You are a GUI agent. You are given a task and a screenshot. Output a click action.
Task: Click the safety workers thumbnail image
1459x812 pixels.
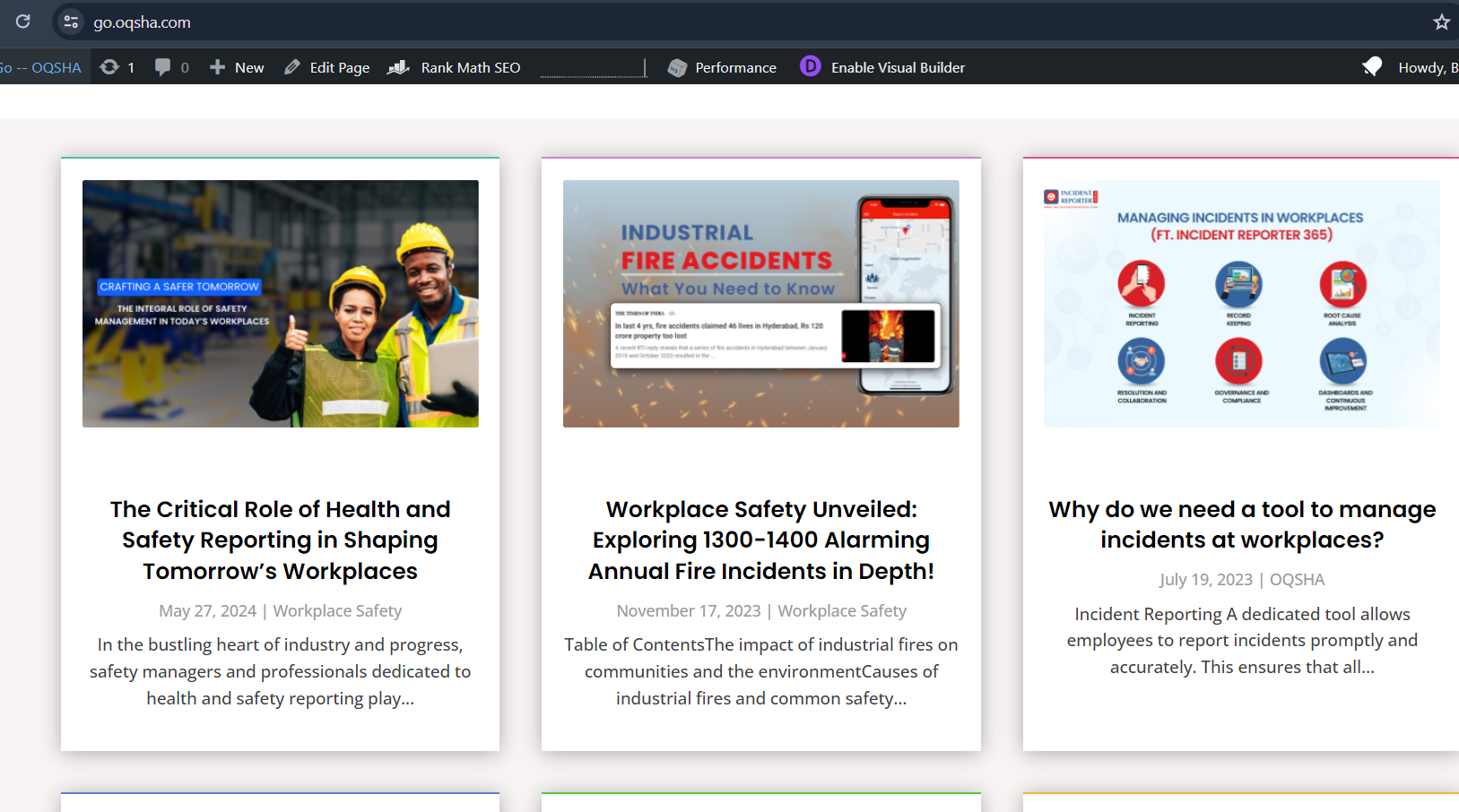point(280,304)
